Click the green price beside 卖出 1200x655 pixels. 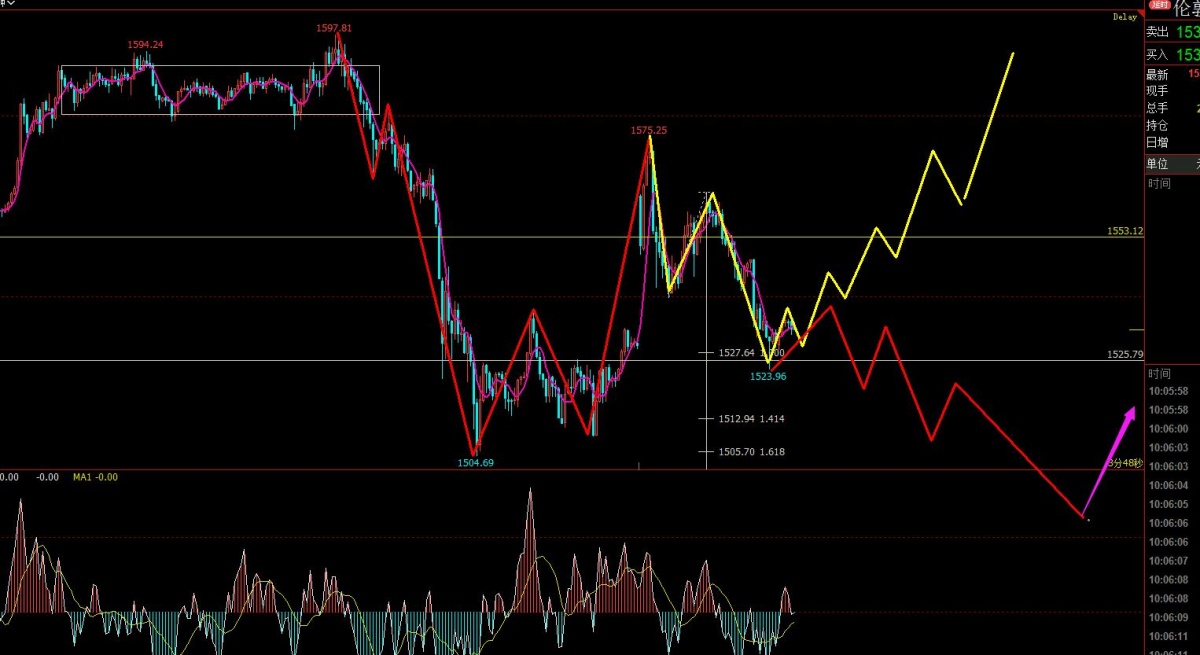tap(1188, 32)
